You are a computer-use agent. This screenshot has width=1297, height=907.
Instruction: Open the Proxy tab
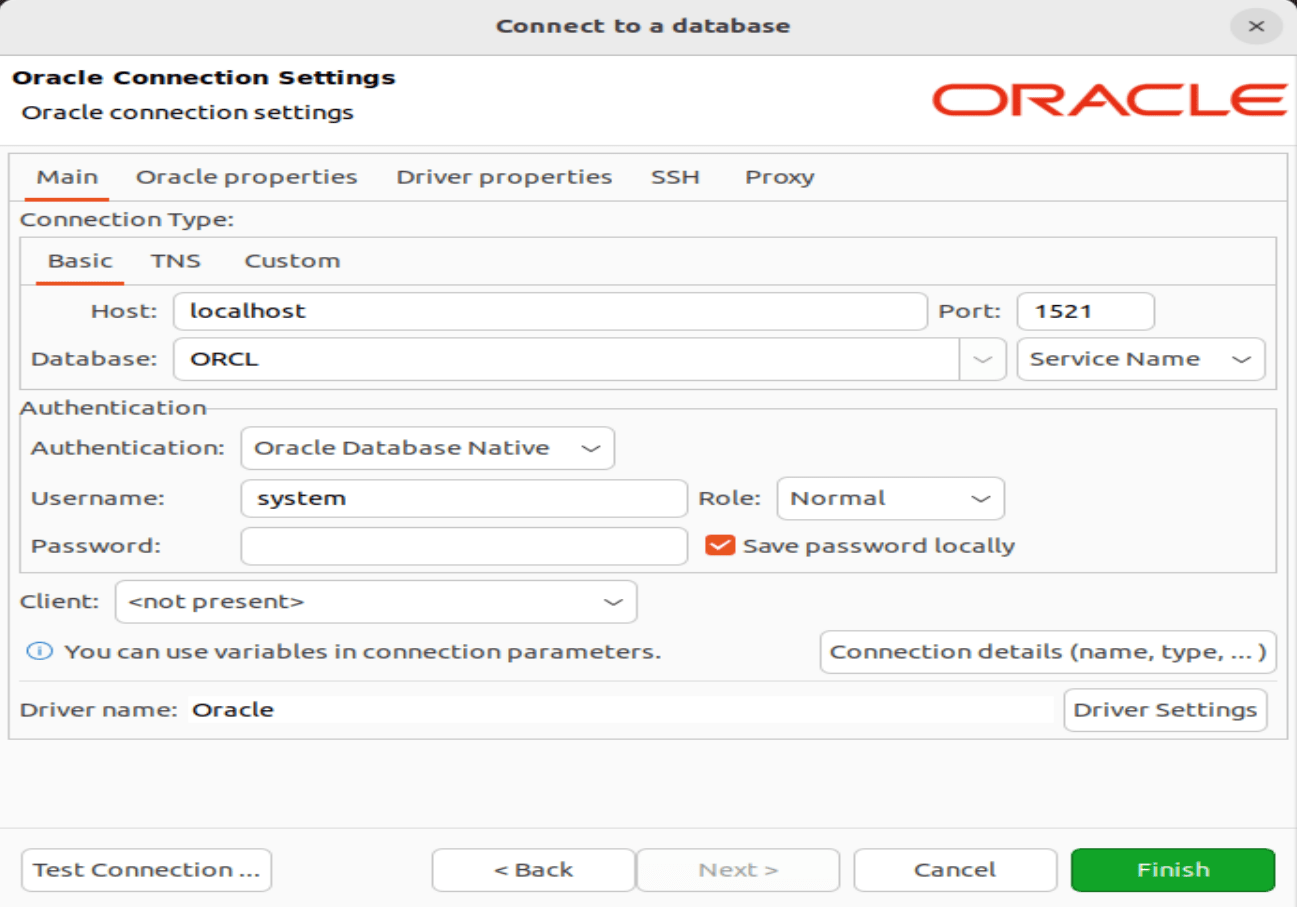tap(780, 177)
